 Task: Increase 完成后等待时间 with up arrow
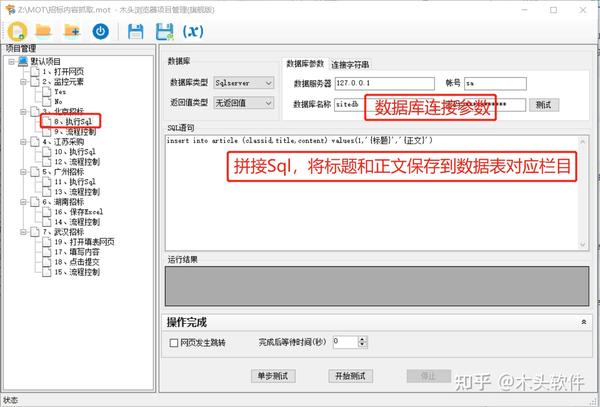(x=362, y=339)
